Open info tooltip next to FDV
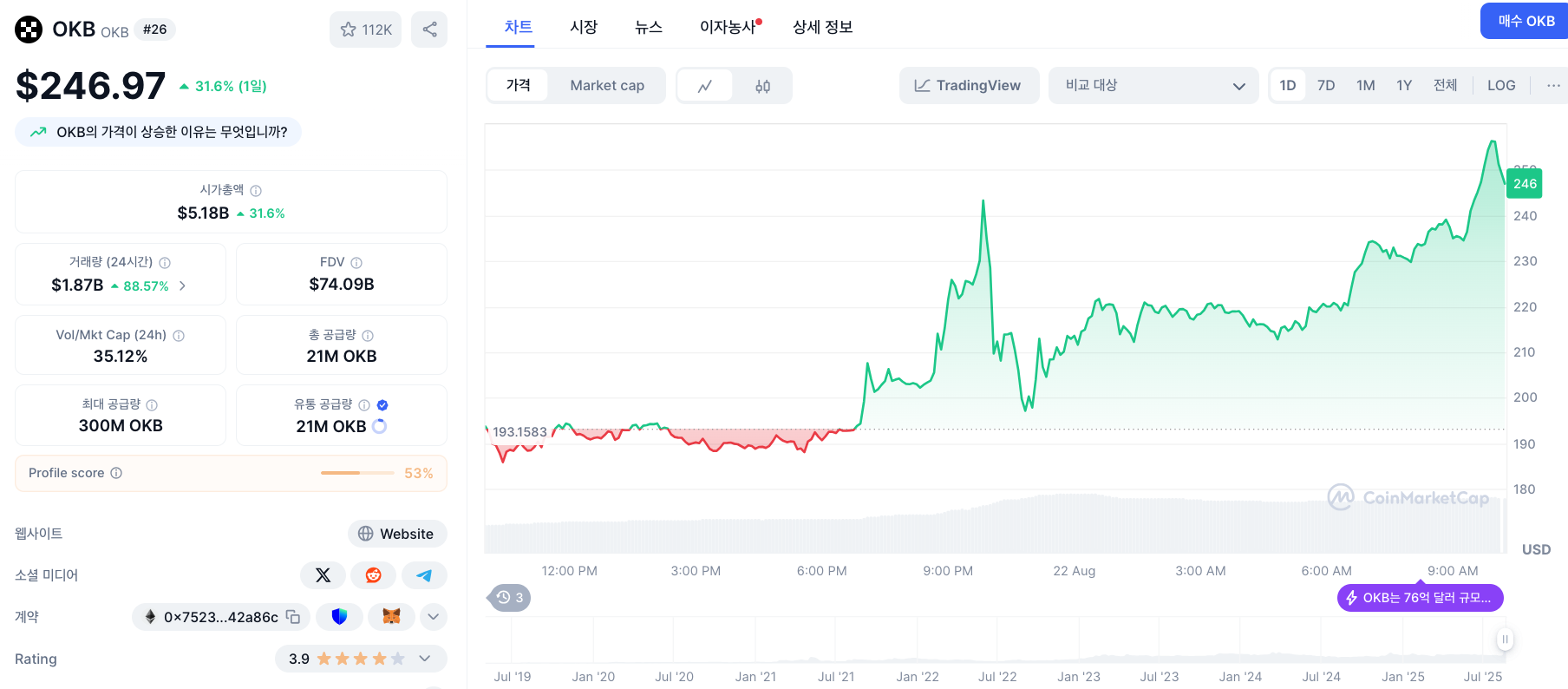The width and height of the screenshot is (1568, 689). (x=356, y=263)
